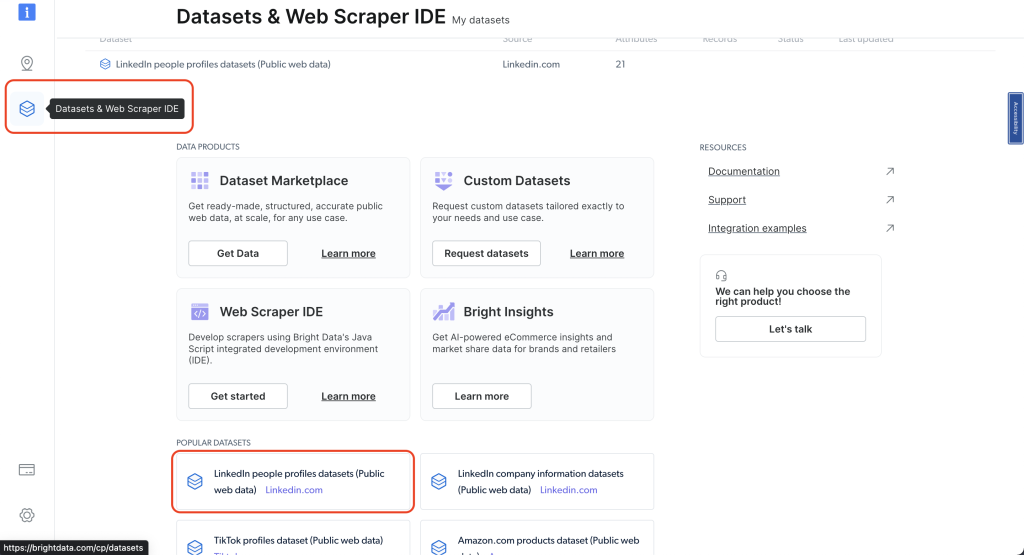Click Get started under Web Scraper IDE

coord(238,396)
